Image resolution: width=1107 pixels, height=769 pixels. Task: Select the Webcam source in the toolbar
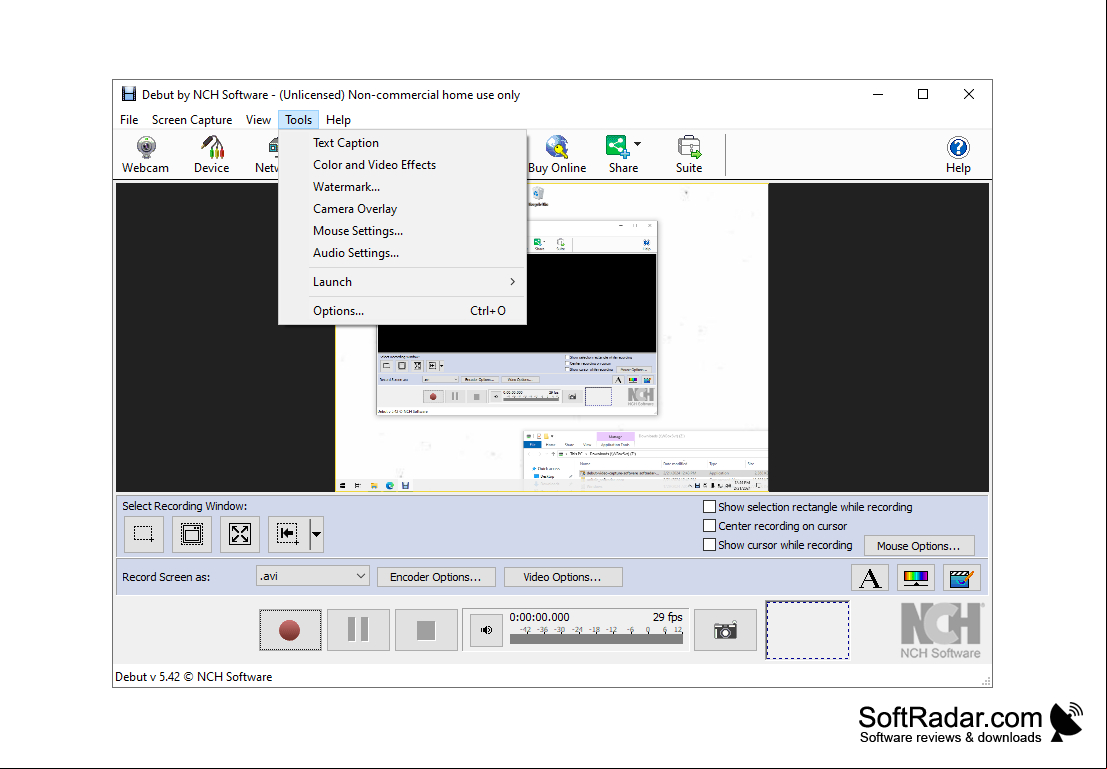pyautogui.click(x=145, y=155)
